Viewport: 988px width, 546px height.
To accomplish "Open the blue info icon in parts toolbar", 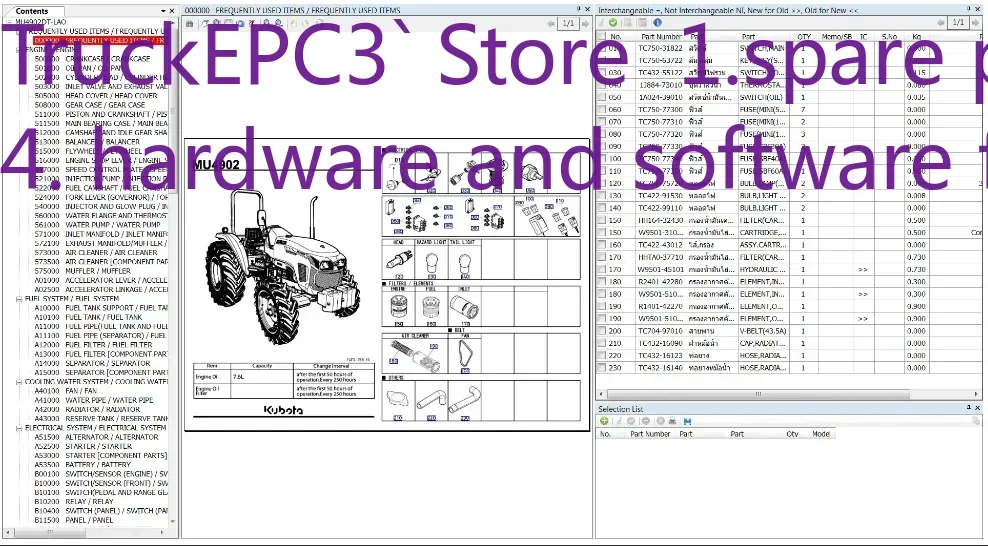I will tap(657, 23).
